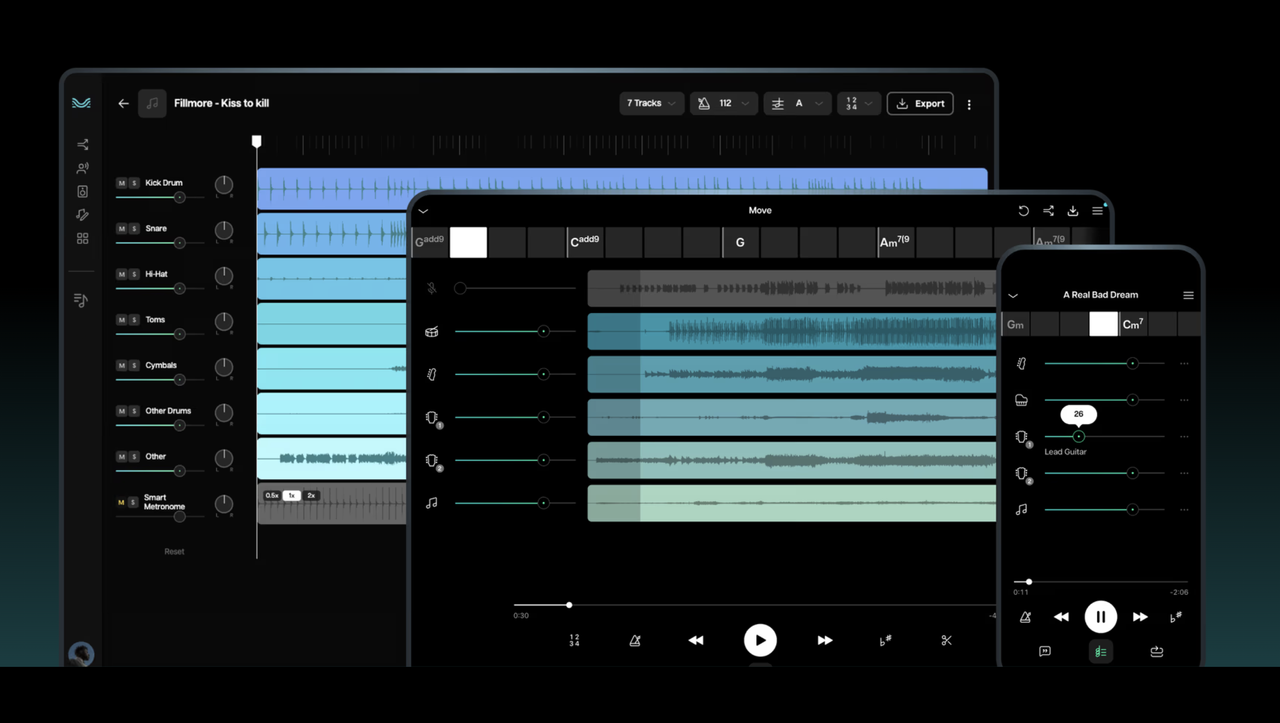Solo the Snare track
Screen dimensions: 1280x723
click(x=133, y=229)
